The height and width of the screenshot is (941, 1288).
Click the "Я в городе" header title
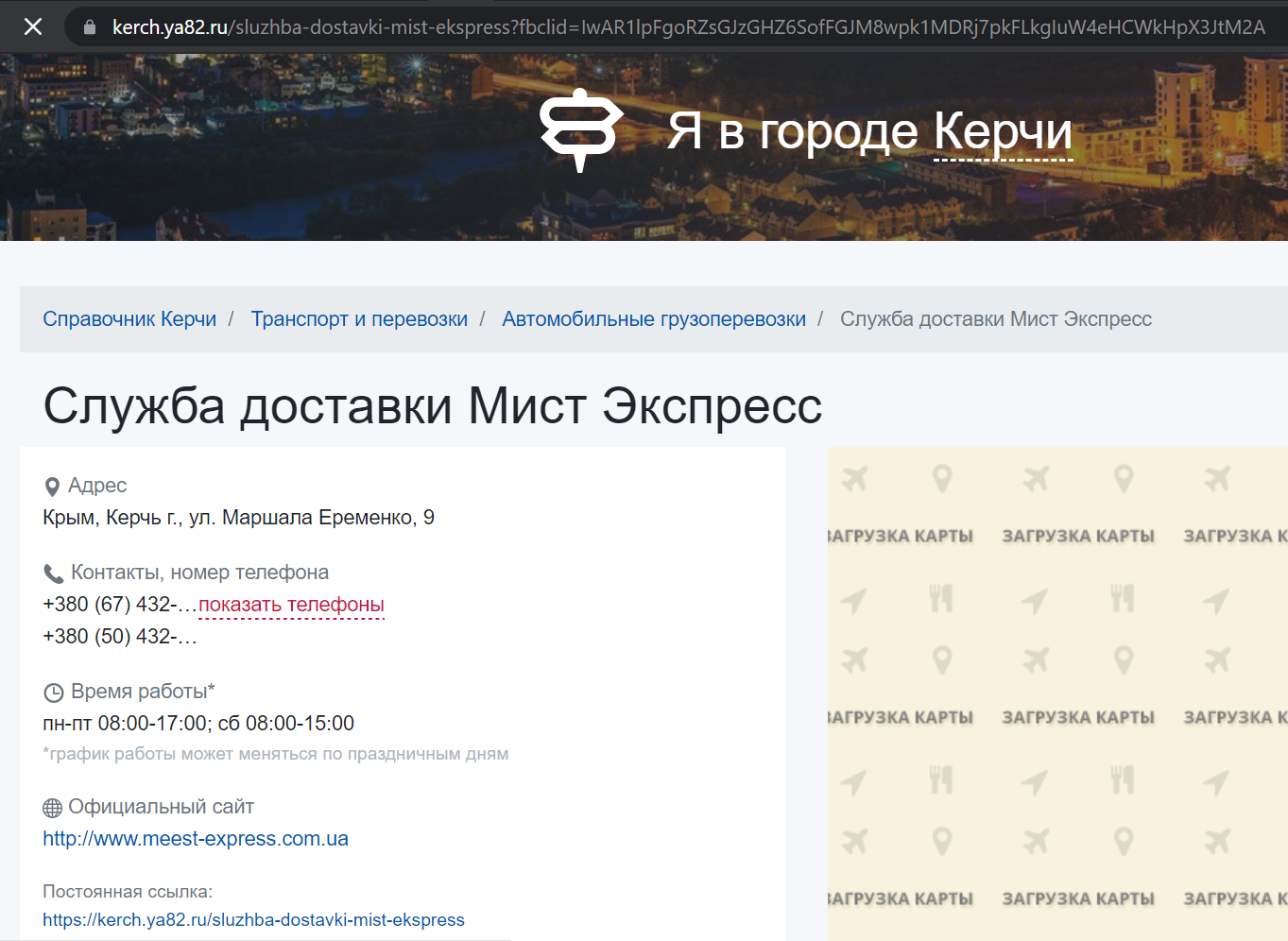point(793,130)
